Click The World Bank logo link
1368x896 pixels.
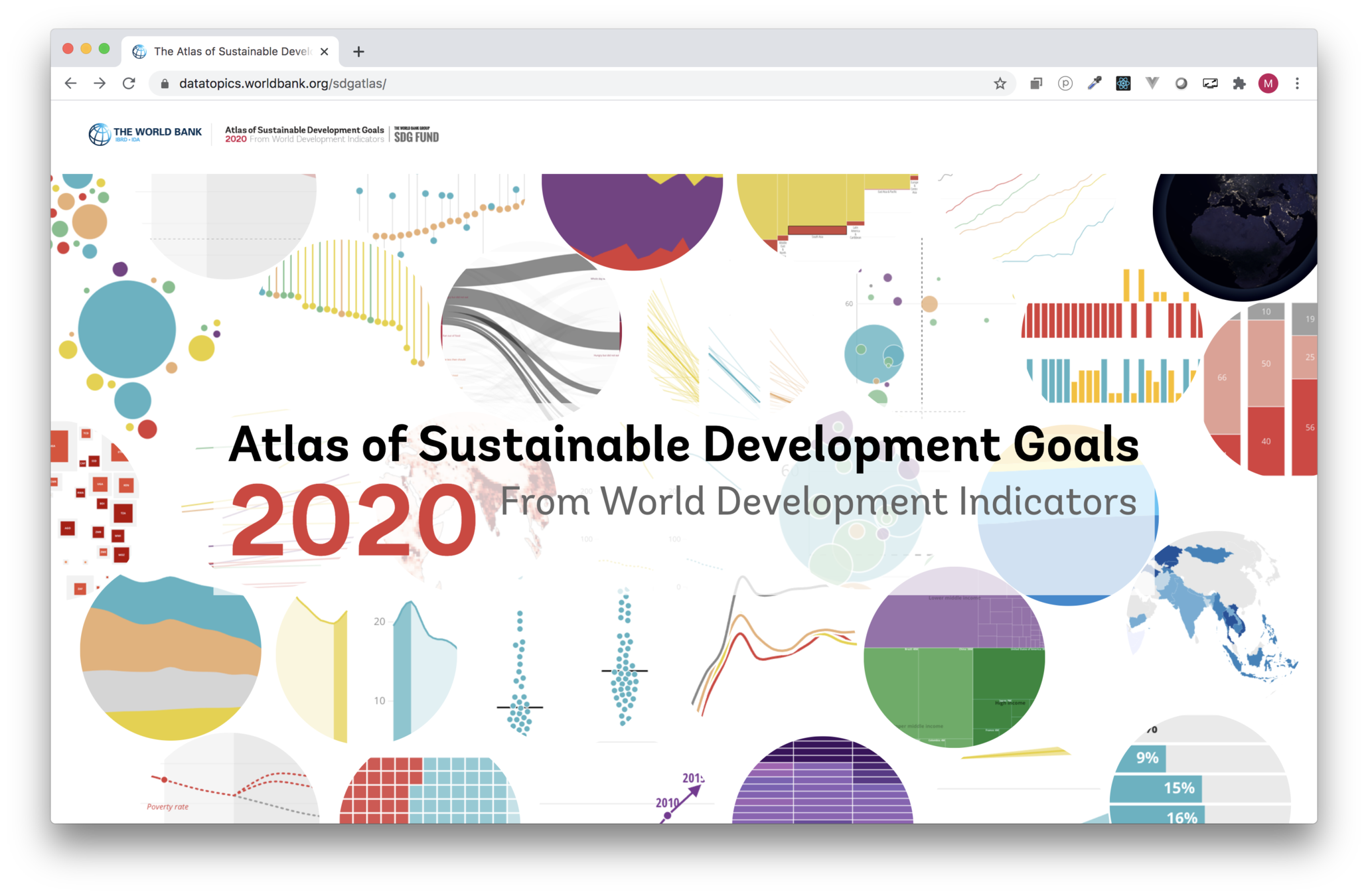click(x=145, y=134)
